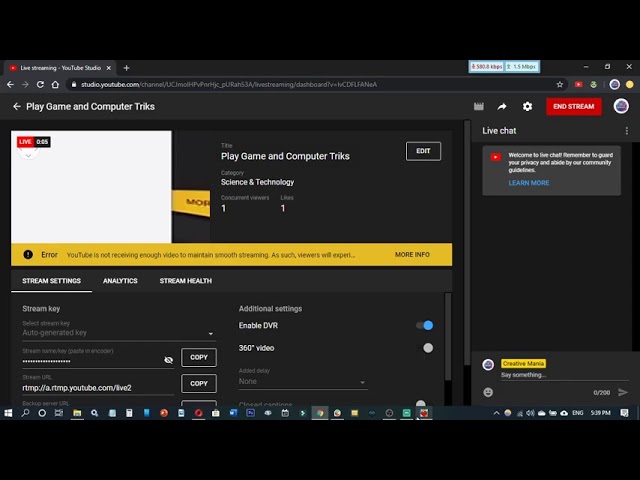640x480 pixels.
Task: Click the Creative Mania username in chat
Action: point(523,363)
